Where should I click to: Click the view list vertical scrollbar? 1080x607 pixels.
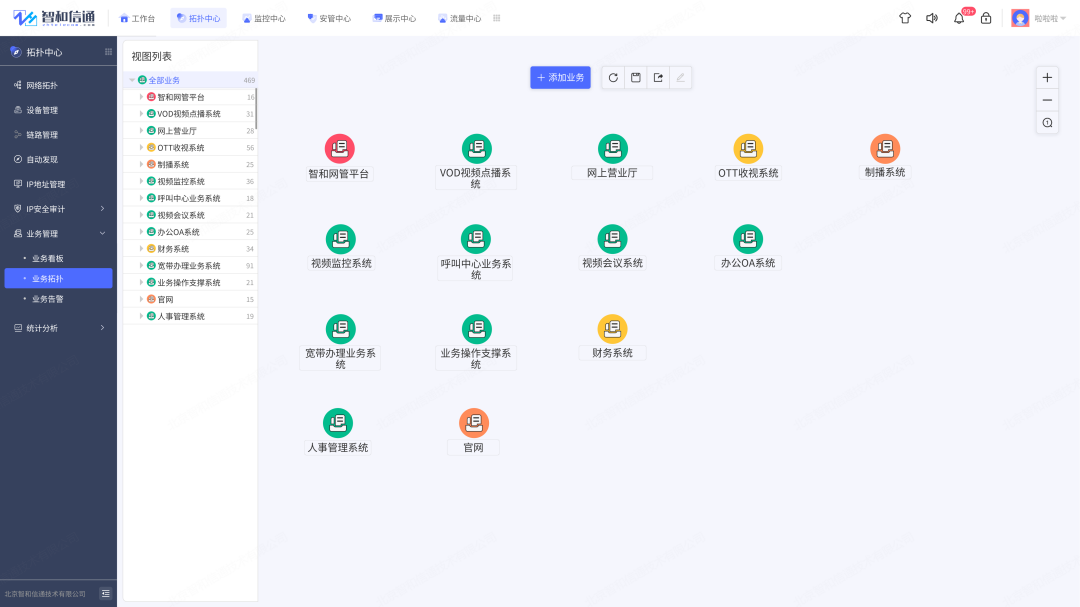(256, 107)
